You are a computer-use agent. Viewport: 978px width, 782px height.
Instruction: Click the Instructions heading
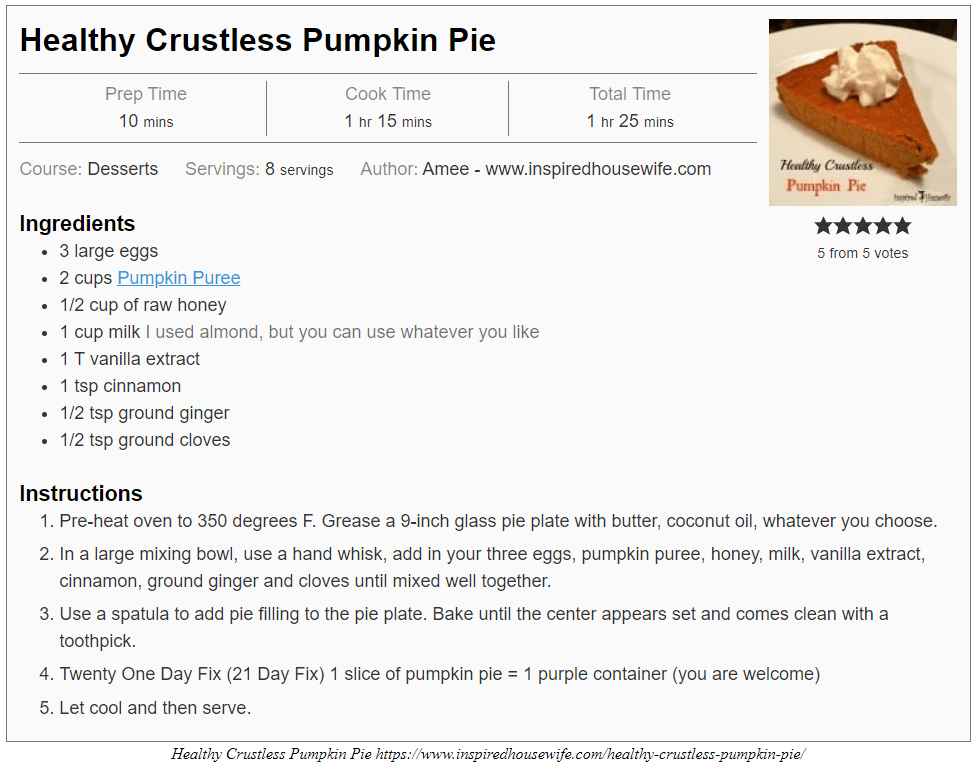click(81, 493)
